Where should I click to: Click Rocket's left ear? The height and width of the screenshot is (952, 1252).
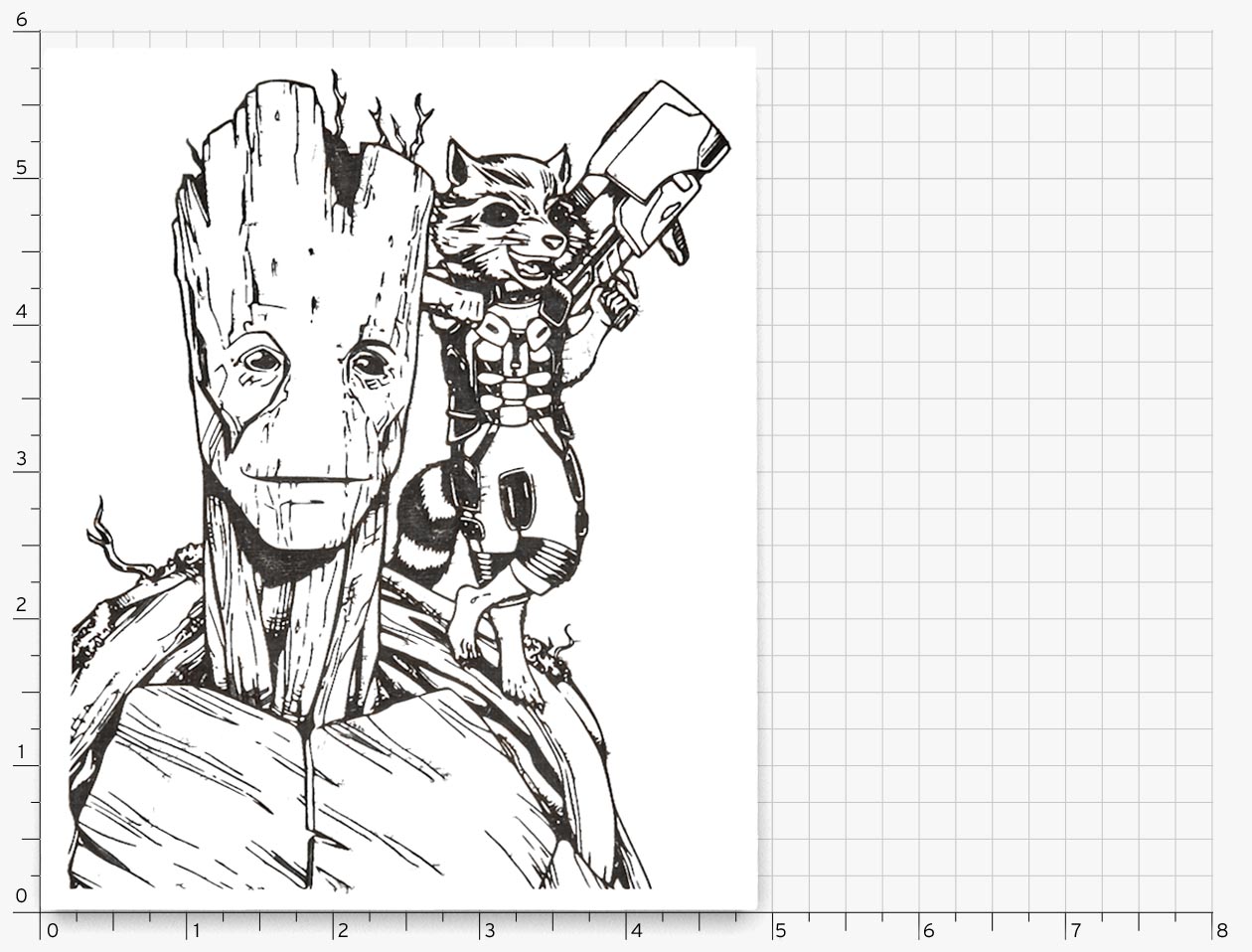tap(458, 162)
